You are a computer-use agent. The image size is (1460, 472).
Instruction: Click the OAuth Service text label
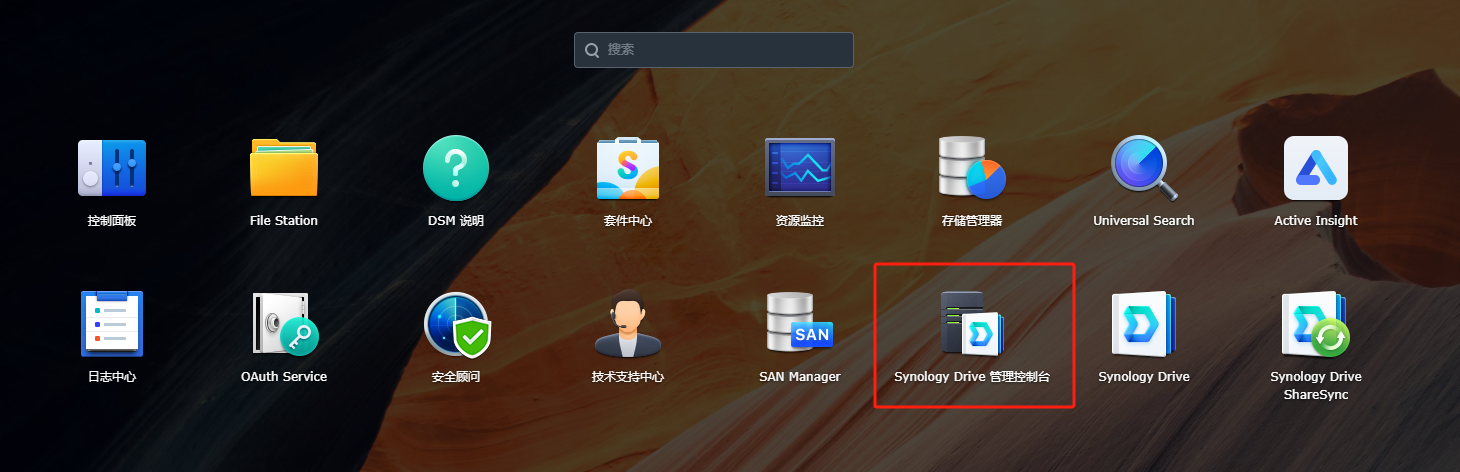point(284,377)
